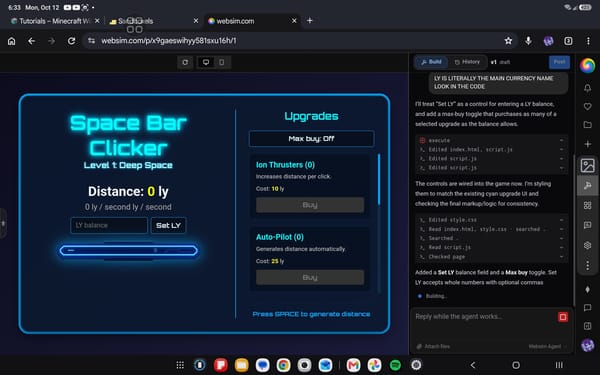Viewport: 600px width, 375px height.
Task: Open the tab switcher counter
Action: (568, 41)
